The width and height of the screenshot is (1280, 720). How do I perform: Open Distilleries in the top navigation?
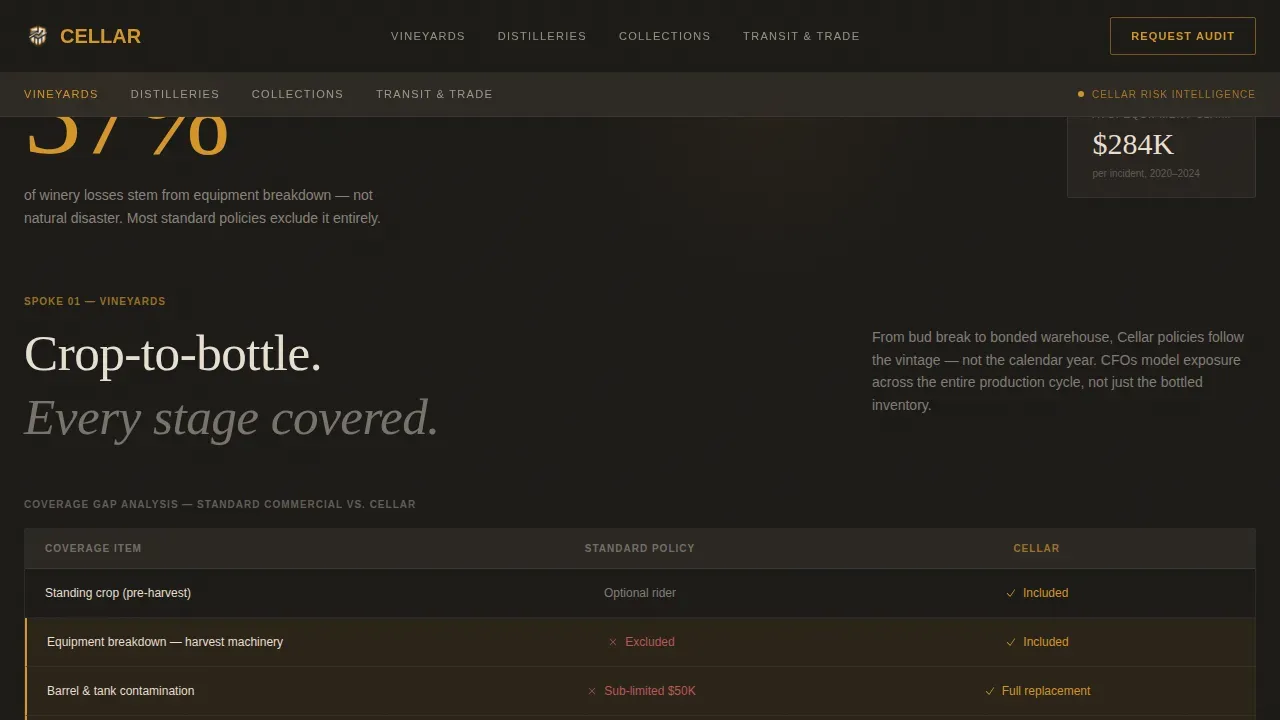542,36
